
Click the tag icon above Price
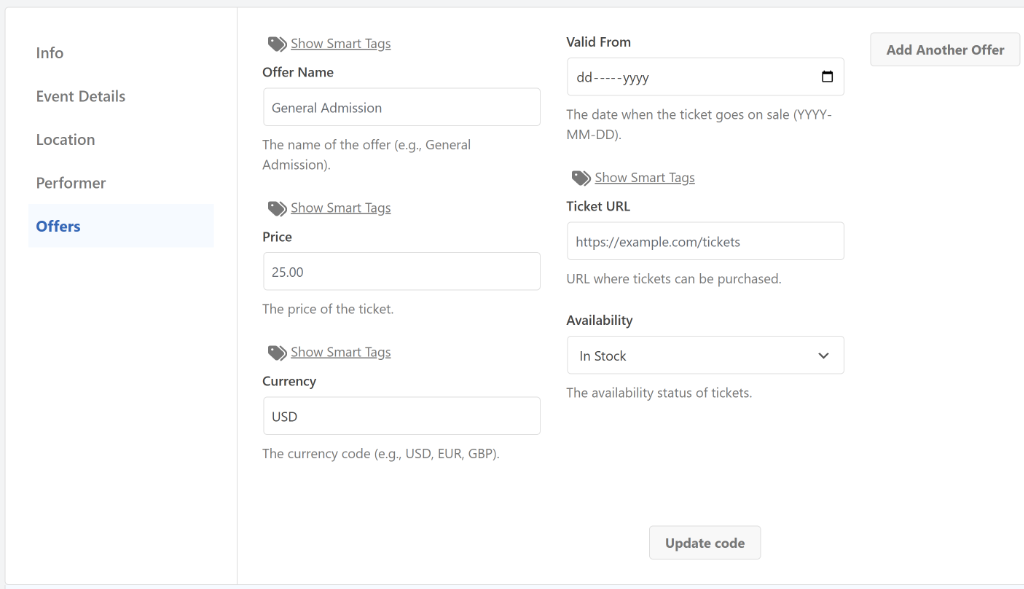coord(277,208)
